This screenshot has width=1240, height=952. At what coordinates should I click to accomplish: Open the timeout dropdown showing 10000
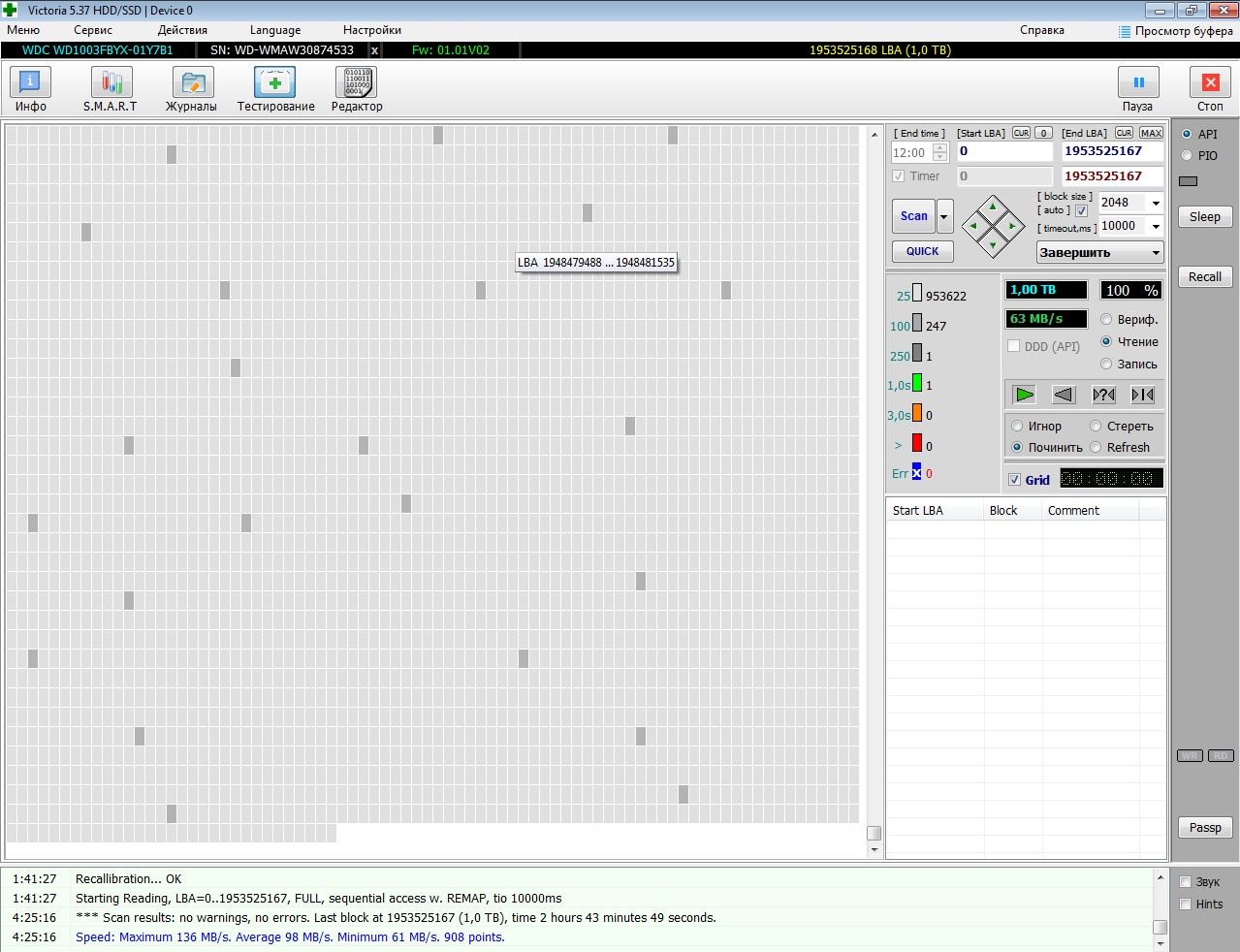click(x=1156, y=226)
